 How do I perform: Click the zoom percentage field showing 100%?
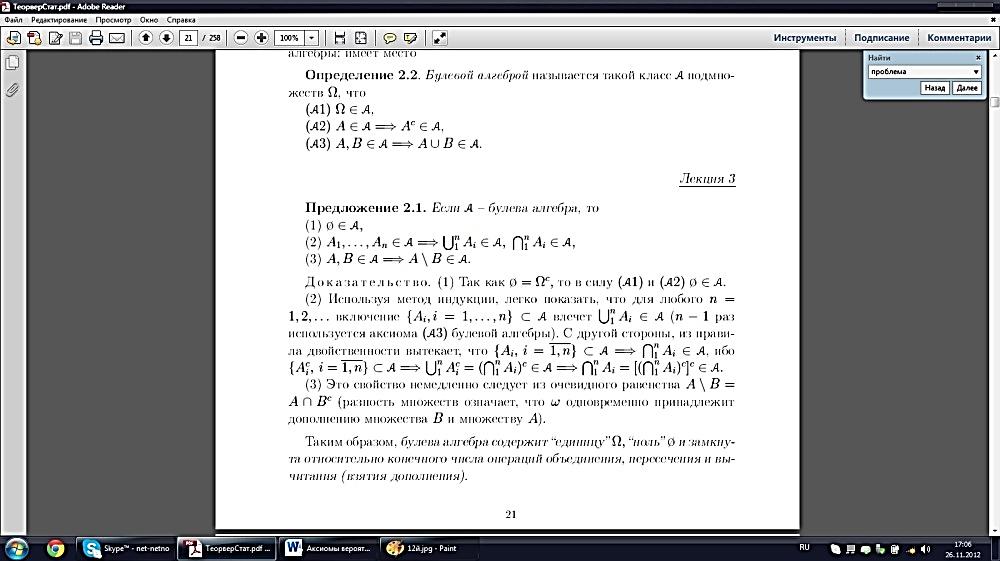[289, 38]
